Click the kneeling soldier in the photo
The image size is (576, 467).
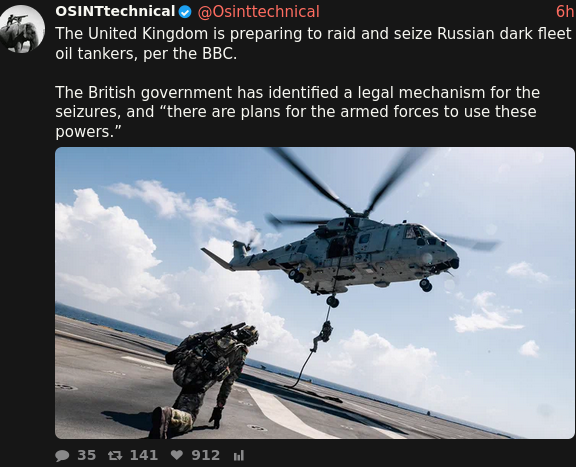click(x=204, y=380)
